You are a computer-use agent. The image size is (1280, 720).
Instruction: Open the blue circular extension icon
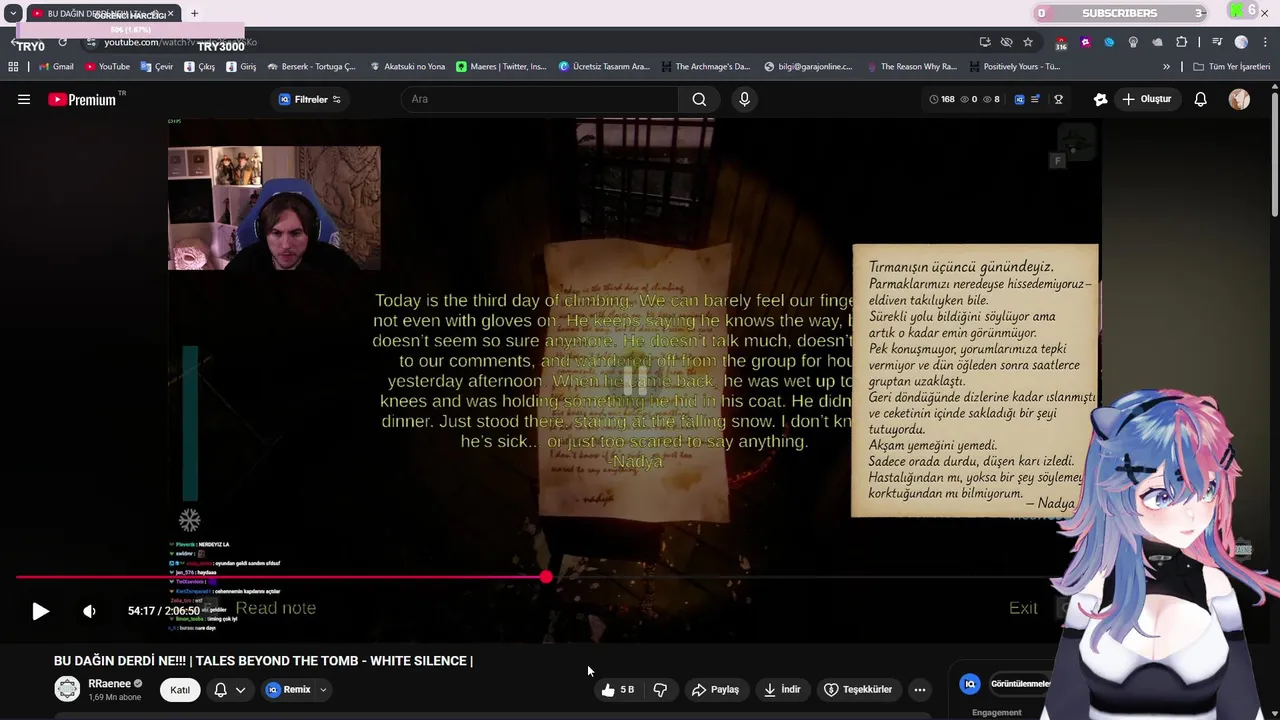point(1109,42)
